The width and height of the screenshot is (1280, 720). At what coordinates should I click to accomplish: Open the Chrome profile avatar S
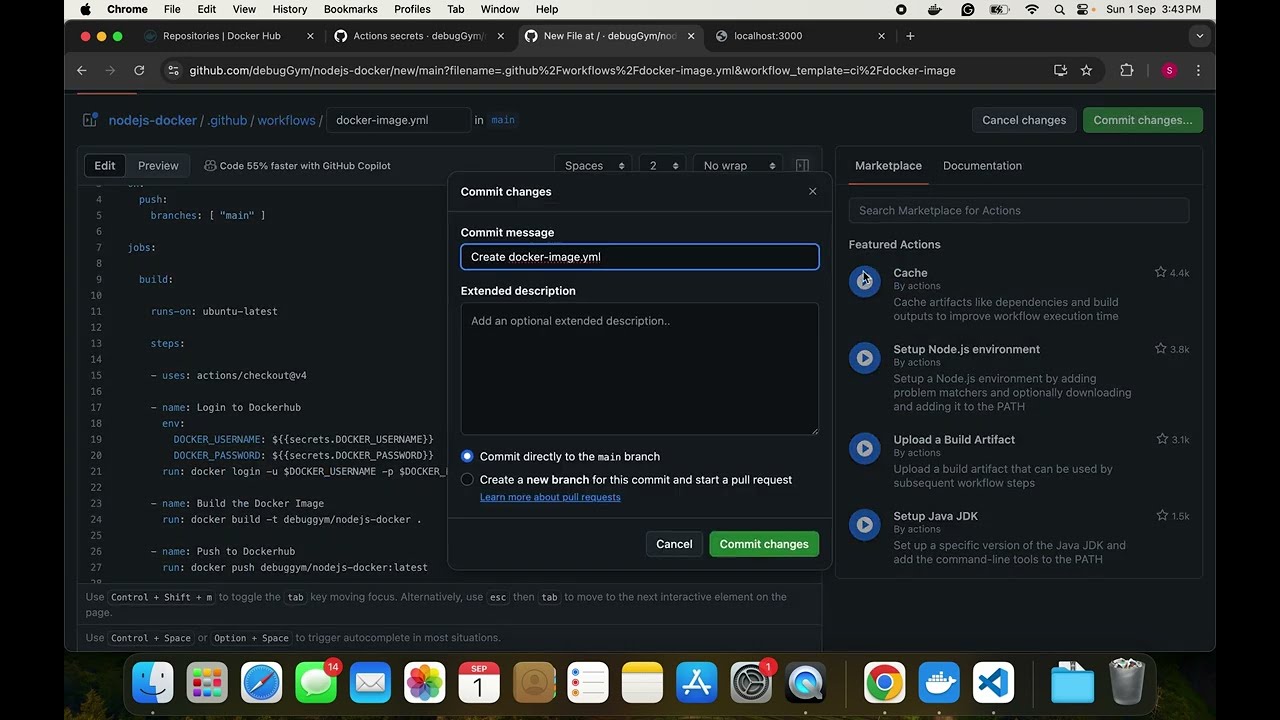point(1169,70)
